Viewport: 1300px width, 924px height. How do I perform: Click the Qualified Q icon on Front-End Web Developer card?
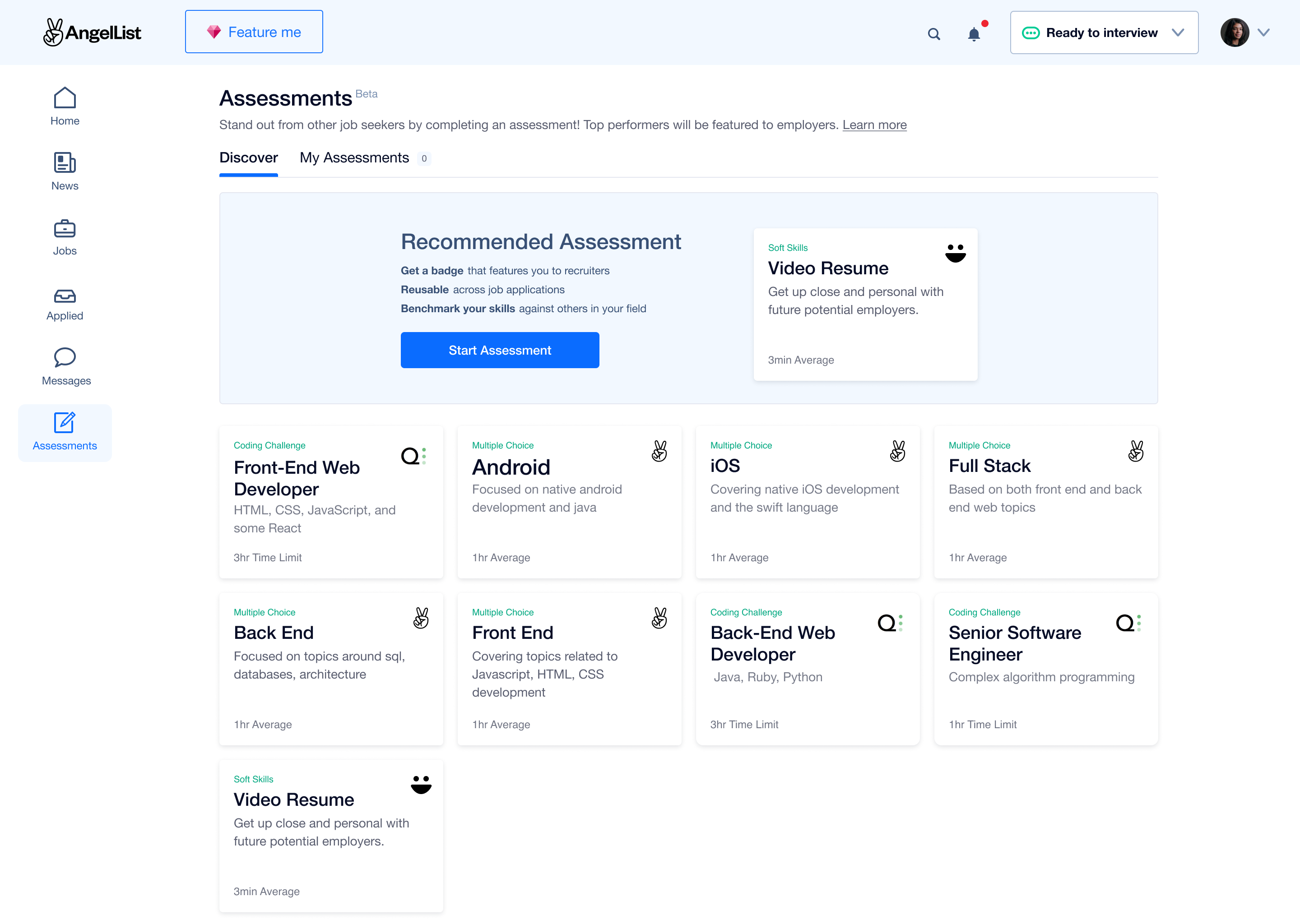[x=414, y=456]
